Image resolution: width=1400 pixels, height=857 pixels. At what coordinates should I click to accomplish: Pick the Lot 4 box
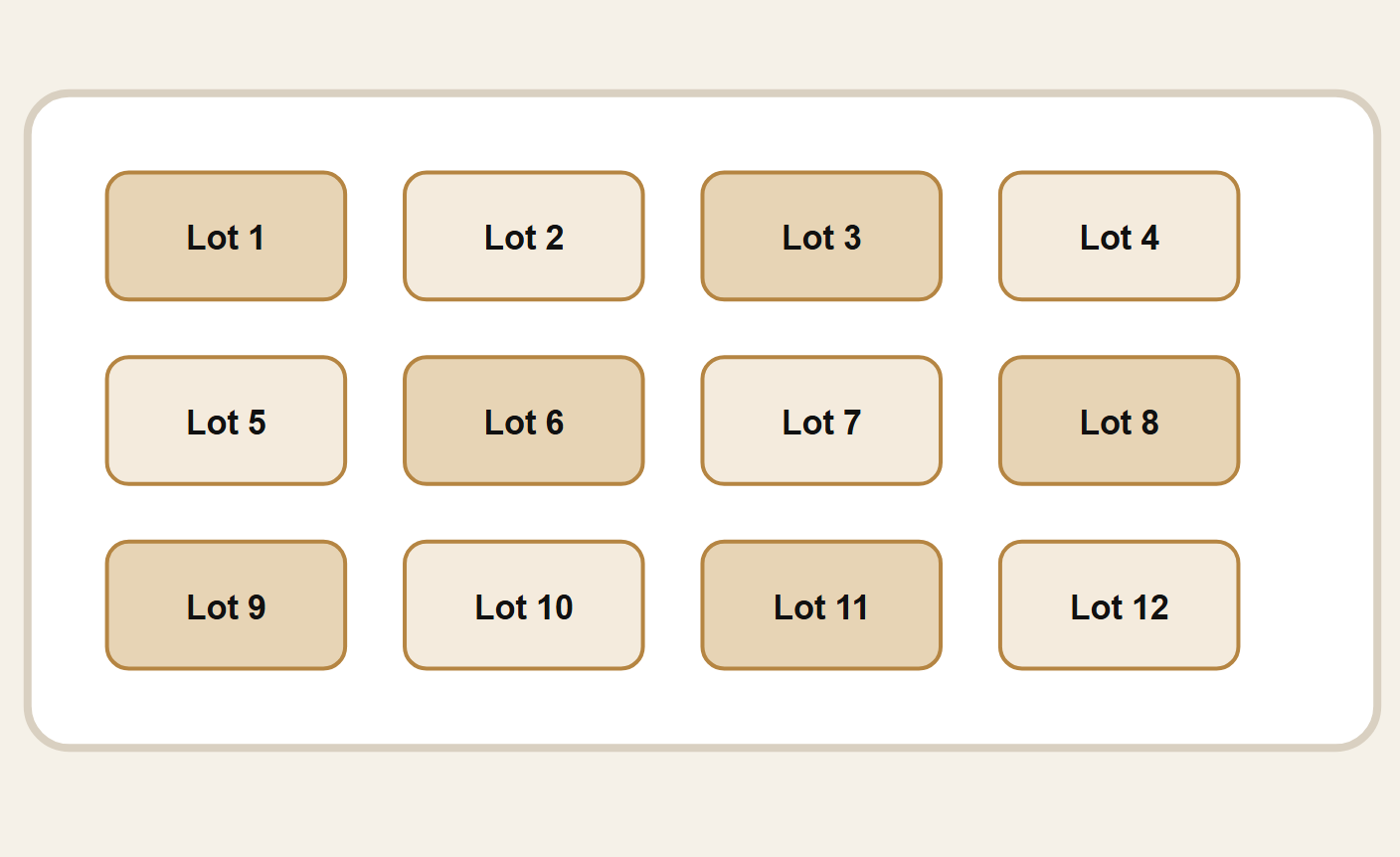click(1120, 236)
